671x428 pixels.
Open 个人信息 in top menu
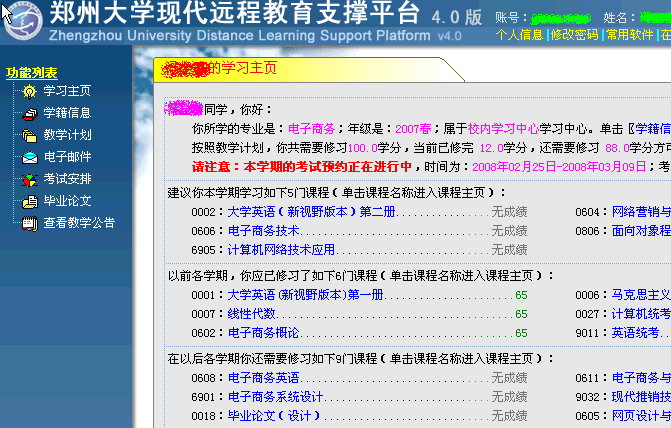520,35
